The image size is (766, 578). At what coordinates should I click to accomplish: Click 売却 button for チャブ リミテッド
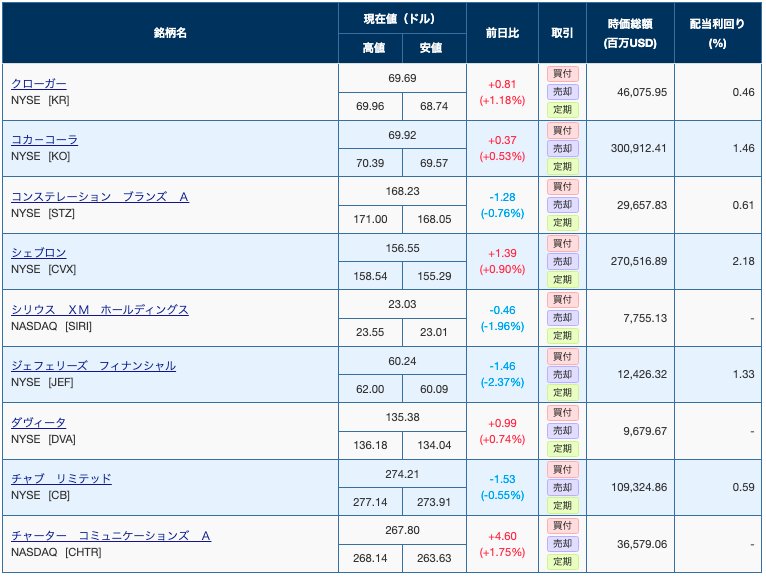click(563, 488)
